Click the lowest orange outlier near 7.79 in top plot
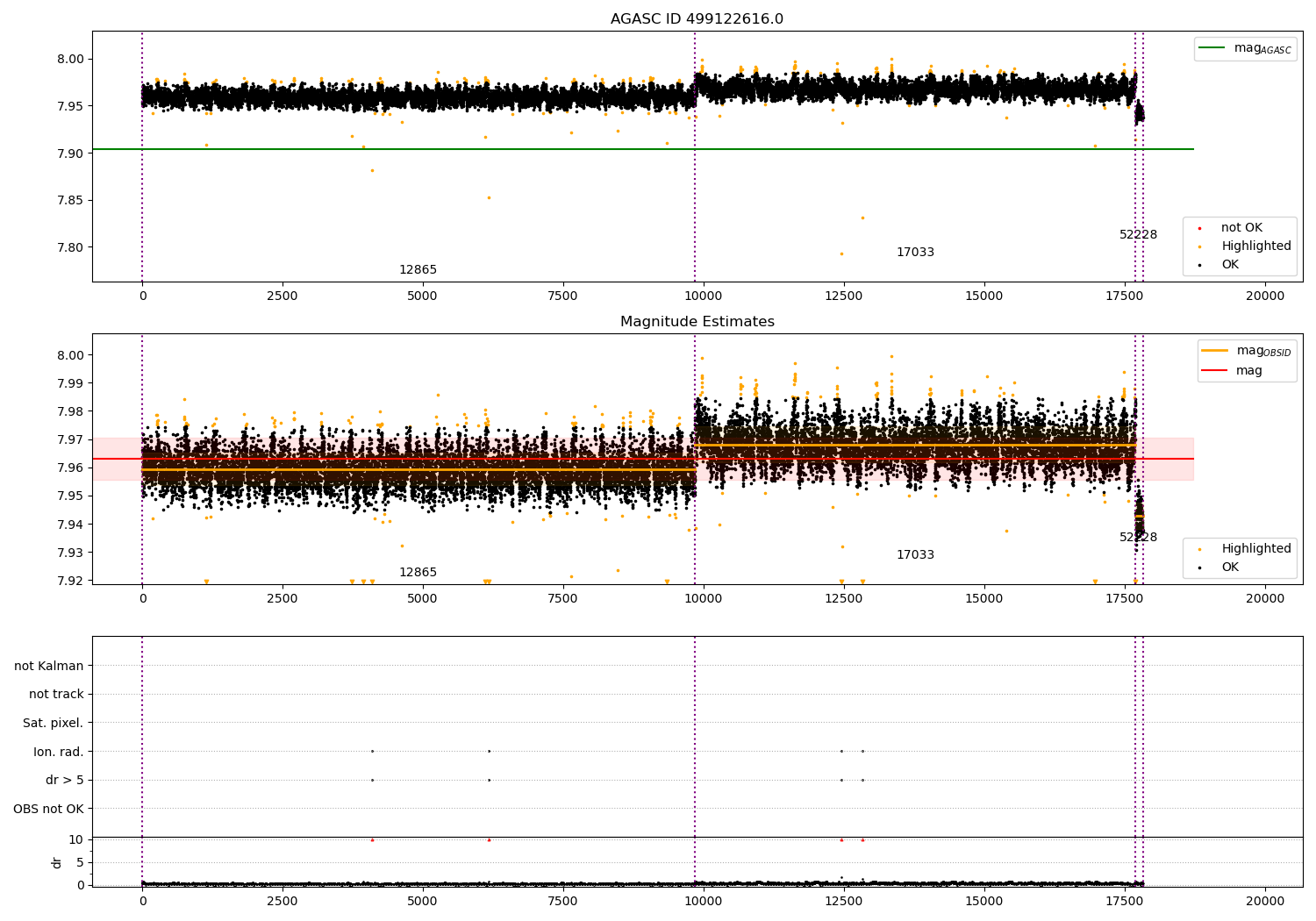The width and height of the screenshot is (1316, 921). [841, 254]
